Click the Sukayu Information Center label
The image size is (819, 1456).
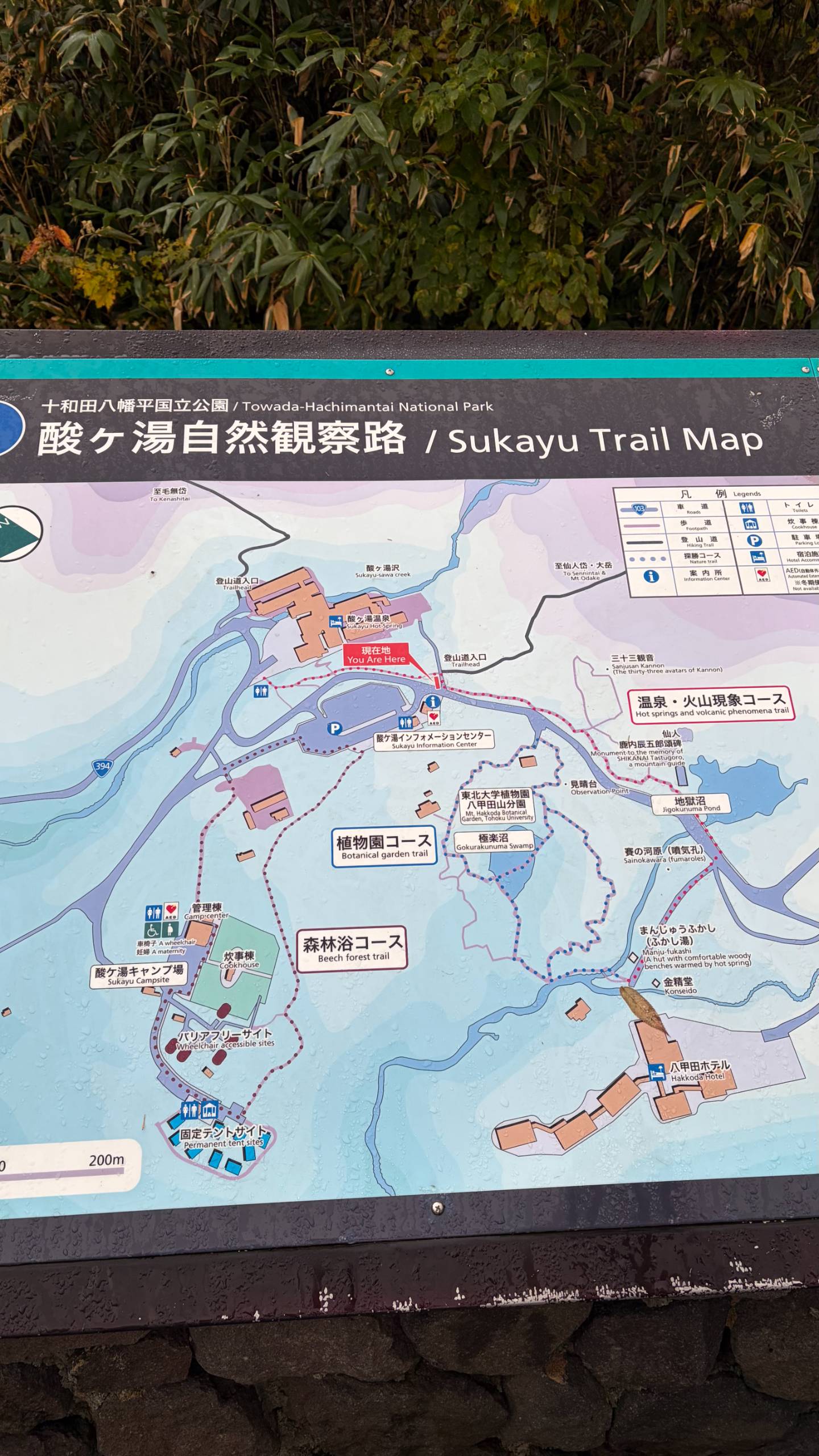click(x=434, y=740)
